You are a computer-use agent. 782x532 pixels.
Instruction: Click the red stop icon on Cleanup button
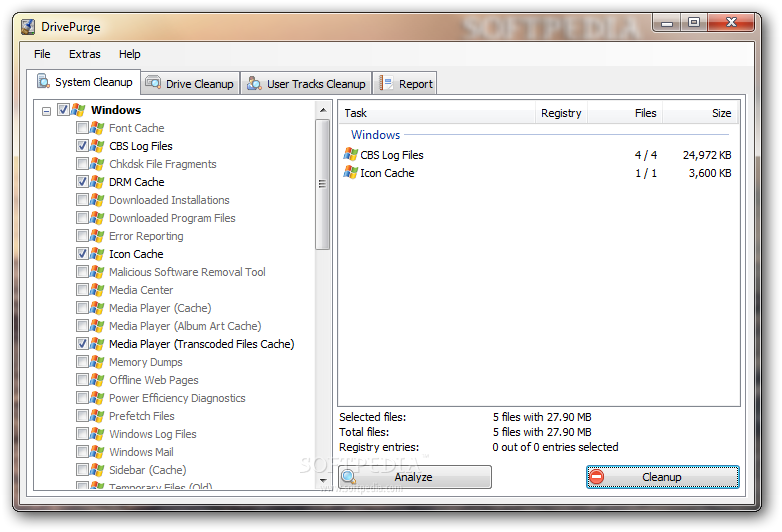point(596,477)
